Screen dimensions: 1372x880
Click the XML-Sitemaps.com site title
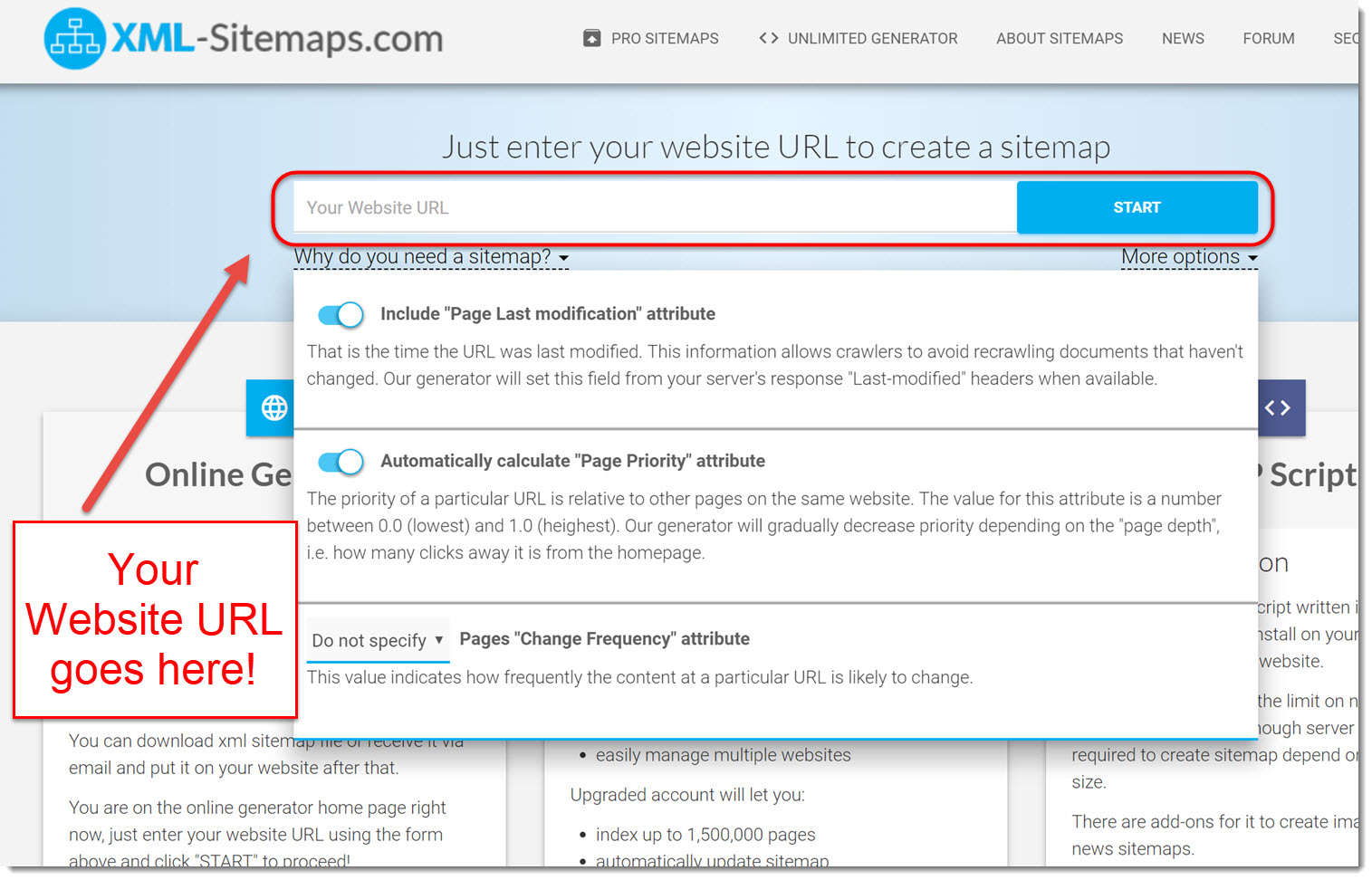coord(277,38)
